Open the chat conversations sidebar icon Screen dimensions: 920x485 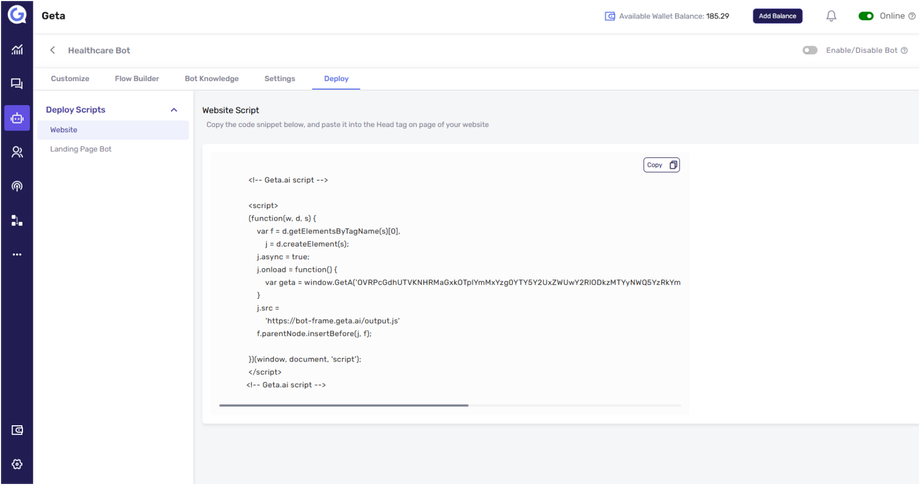tap(17, 84)
